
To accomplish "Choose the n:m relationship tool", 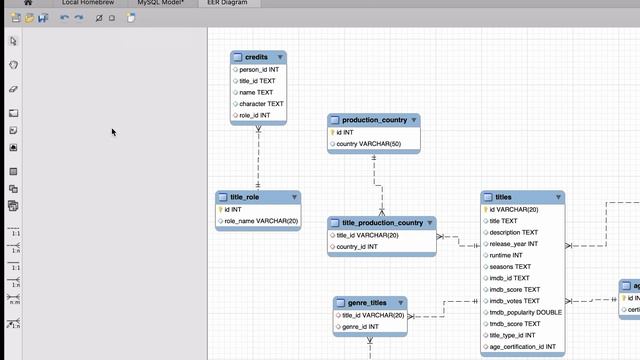I will click(13, 299).
